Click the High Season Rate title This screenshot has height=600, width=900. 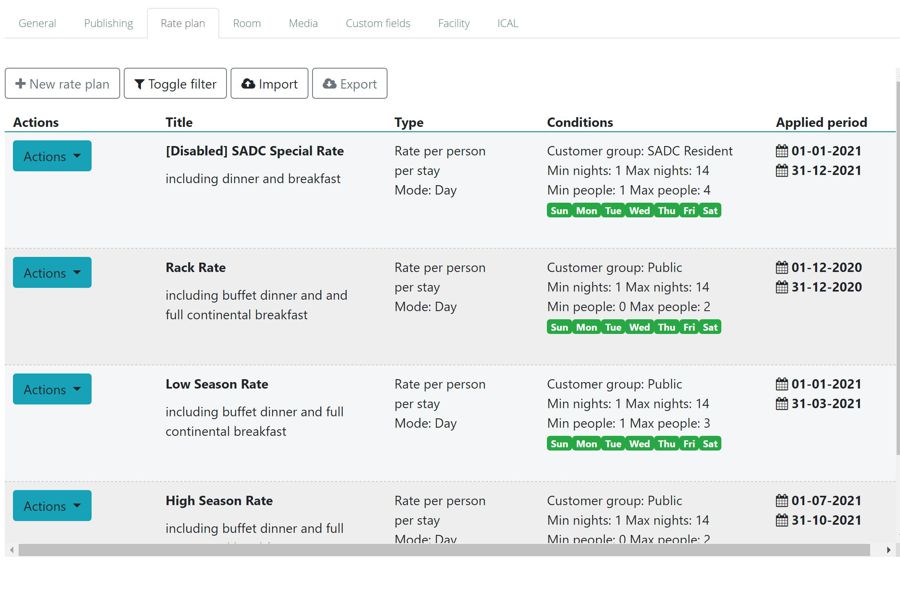pos(219,501)
